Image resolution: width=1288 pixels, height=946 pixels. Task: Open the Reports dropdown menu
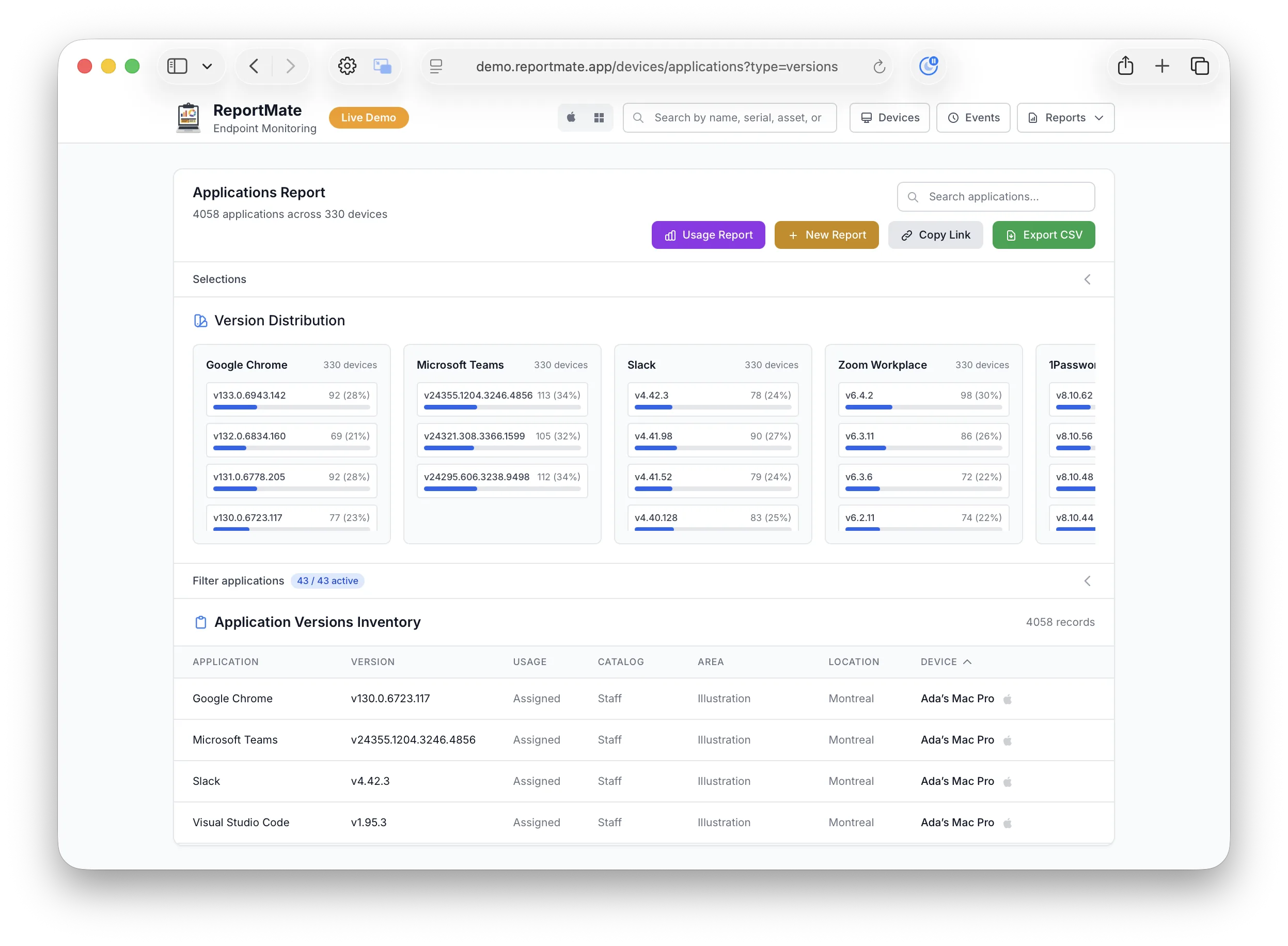(1065, 117)
